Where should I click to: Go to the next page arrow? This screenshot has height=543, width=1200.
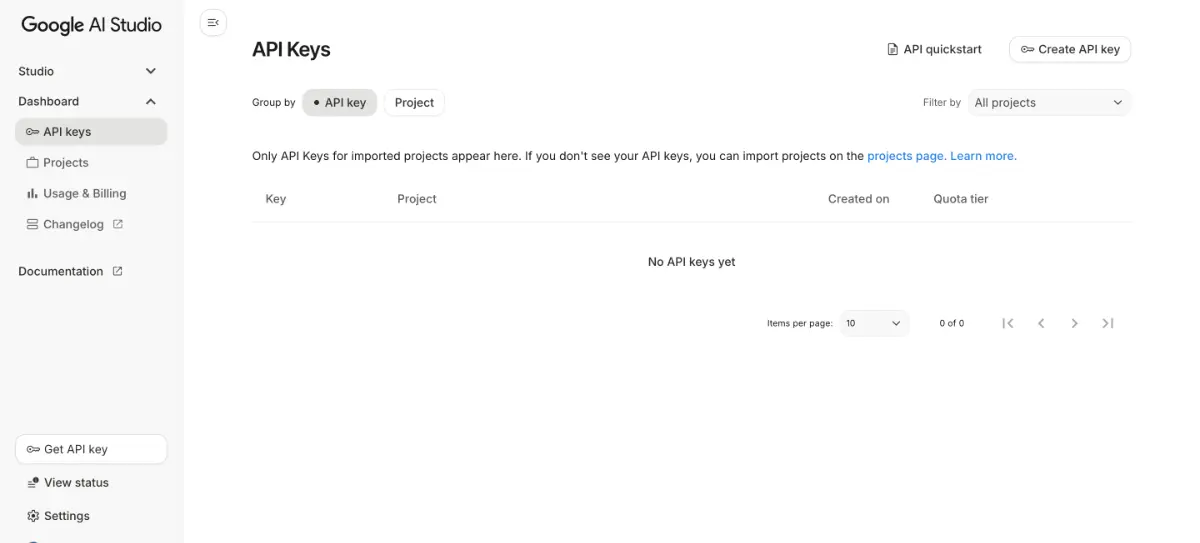(1074, 323)
